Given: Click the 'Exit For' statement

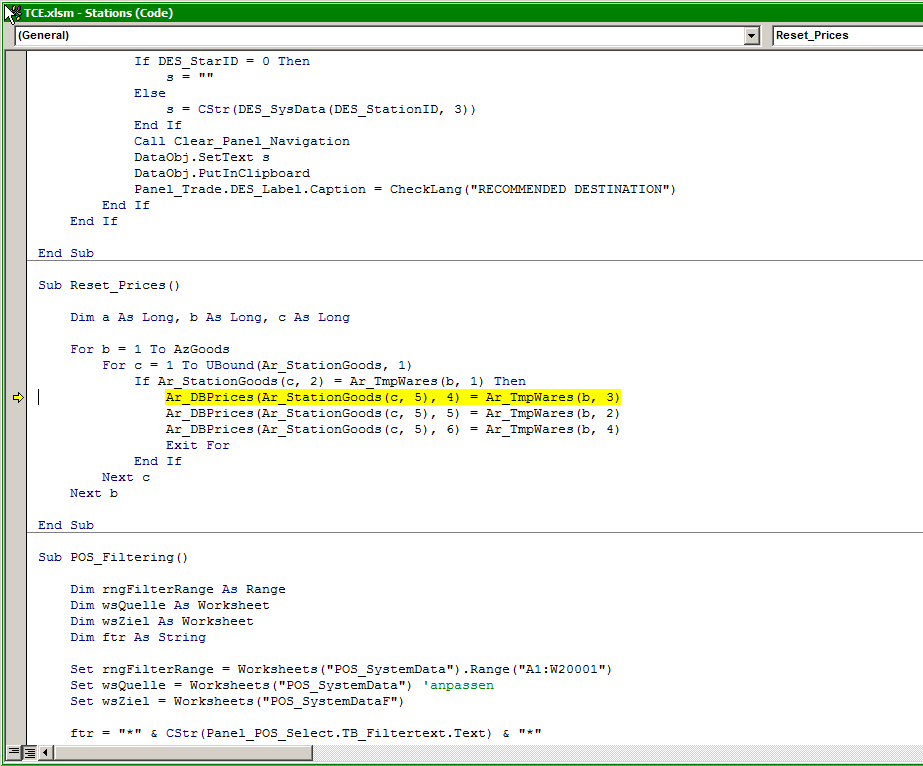Looking at the screenshot, I should pyautogui.click(x=198, y=445).
